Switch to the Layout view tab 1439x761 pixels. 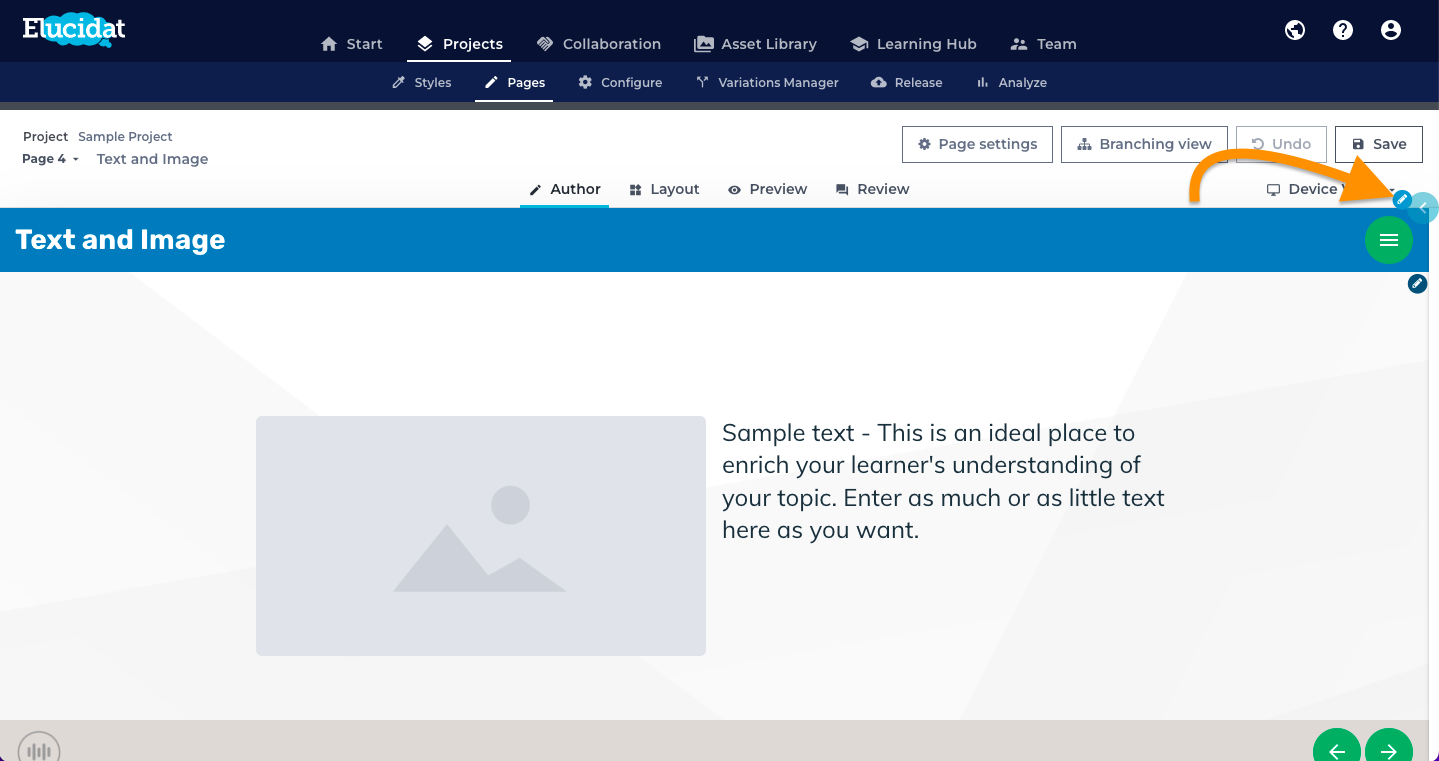[664, 189]
